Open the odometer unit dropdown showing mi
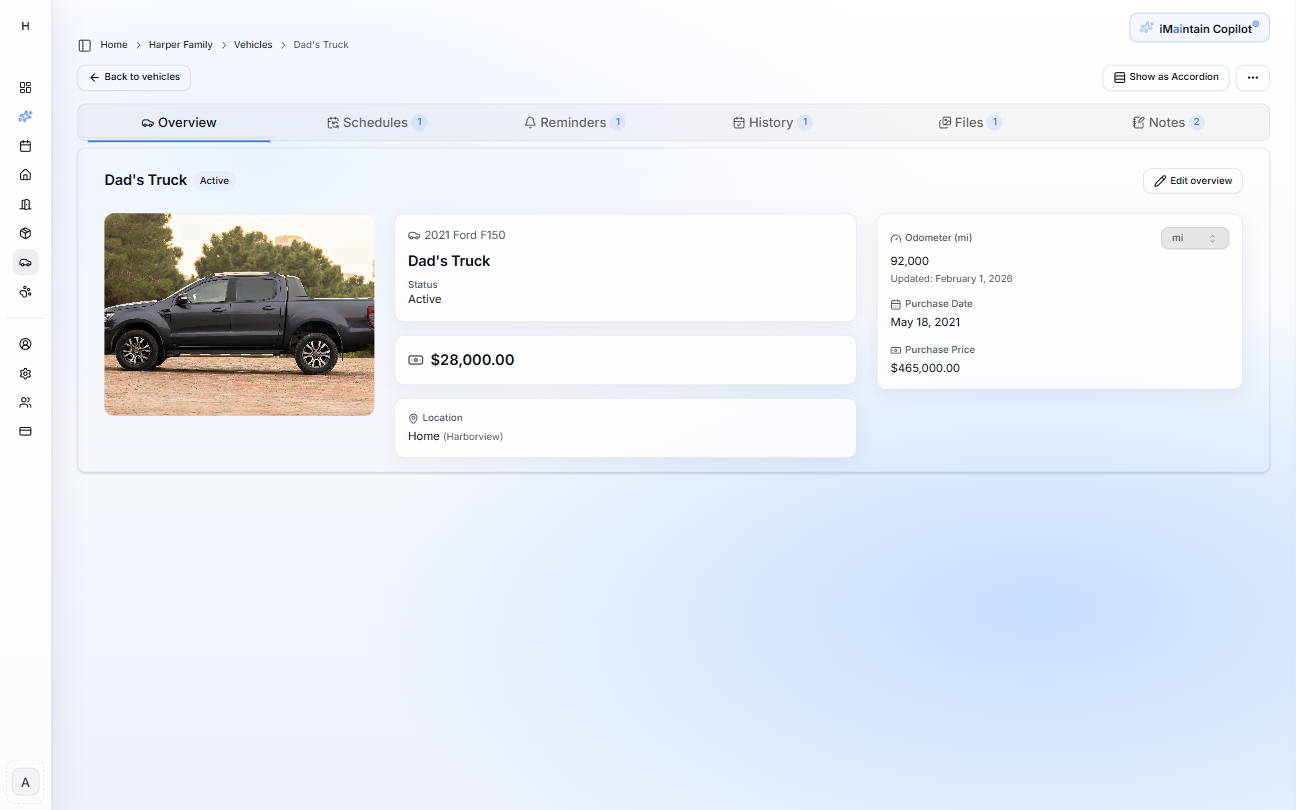This screenshot has width=1296, height=810. click(x=1194, y=238)
